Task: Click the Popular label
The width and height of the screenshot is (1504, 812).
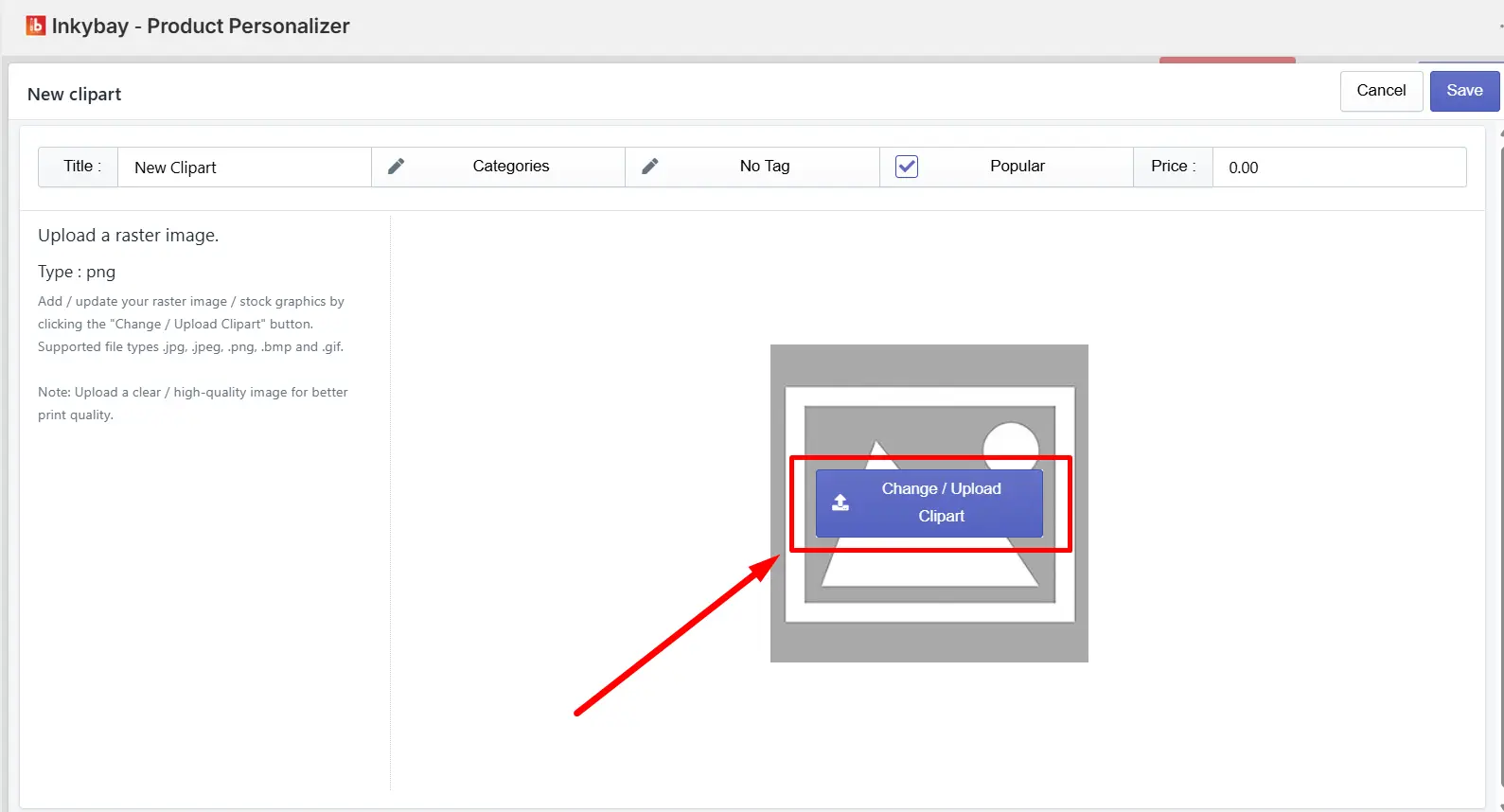Action: click(1017, 166)
